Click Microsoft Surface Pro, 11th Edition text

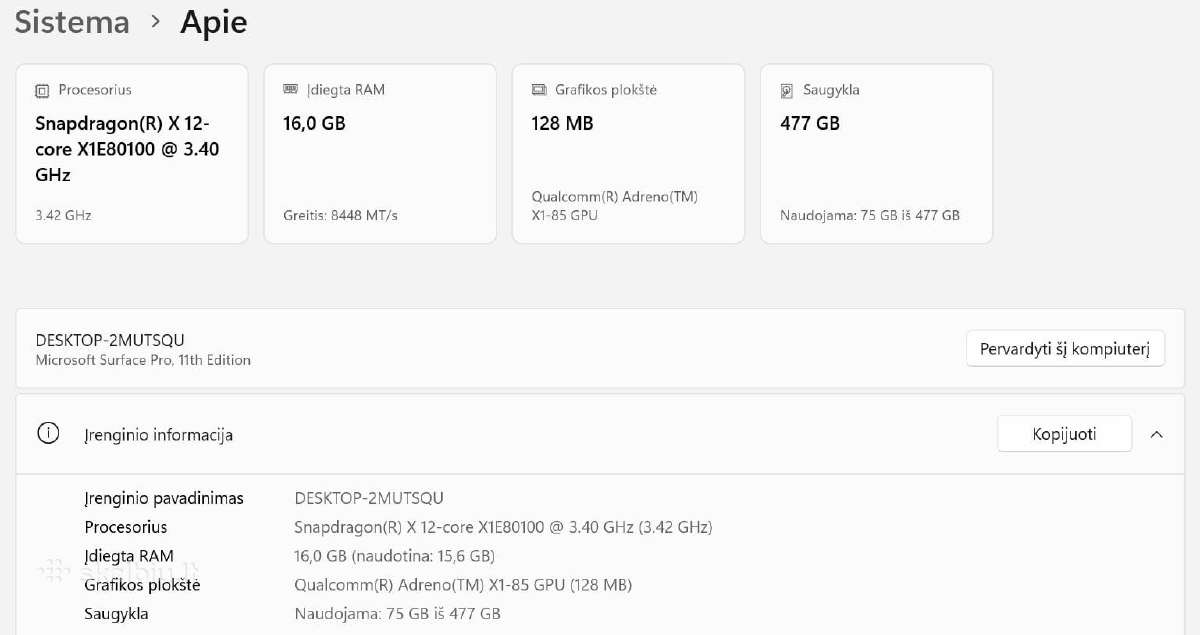143,360
